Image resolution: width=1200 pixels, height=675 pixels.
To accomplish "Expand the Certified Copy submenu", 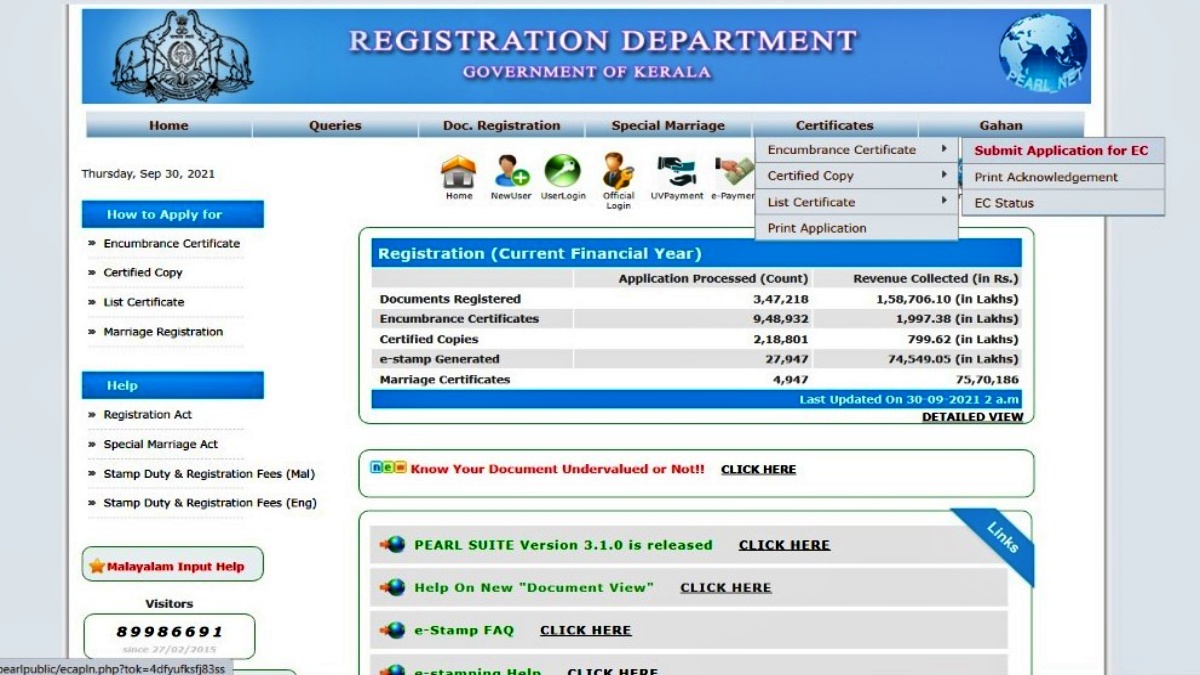I will coord(811,176).
